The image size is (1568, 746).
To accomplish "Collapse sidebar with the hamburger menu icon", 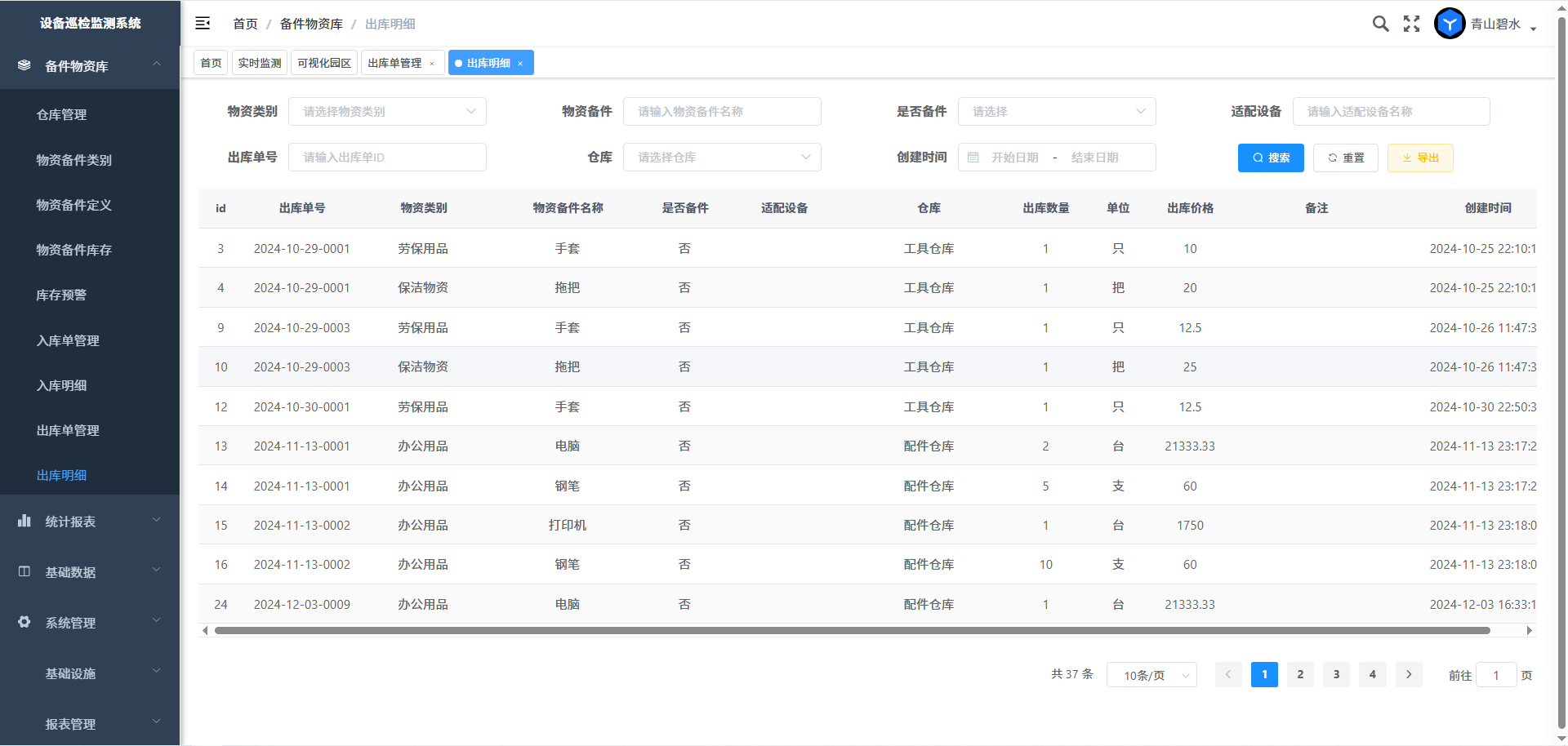I will (x=203, y=24).
